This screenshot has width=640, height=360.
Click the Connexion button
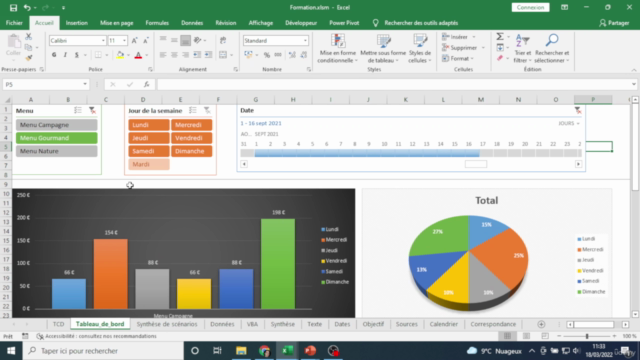click(530, 7)
